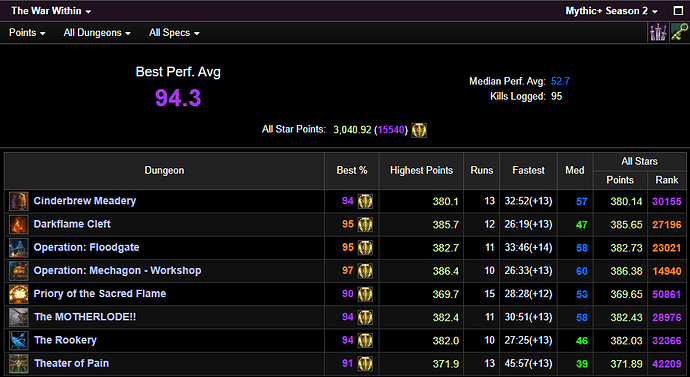Click the medal icon in Mechagon - Workshop row
690x377 pixels.
[x=365, y=271]
